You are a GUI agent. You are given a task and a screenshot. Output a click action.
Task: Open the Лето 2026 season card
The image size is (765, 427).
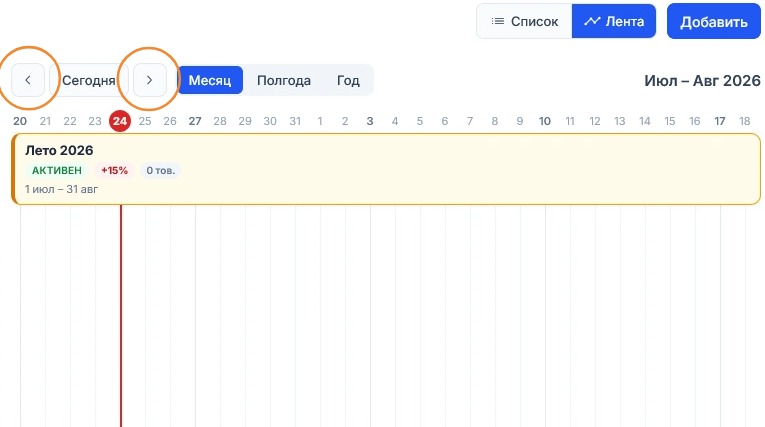pyautogui.click(x=386, y=169)
